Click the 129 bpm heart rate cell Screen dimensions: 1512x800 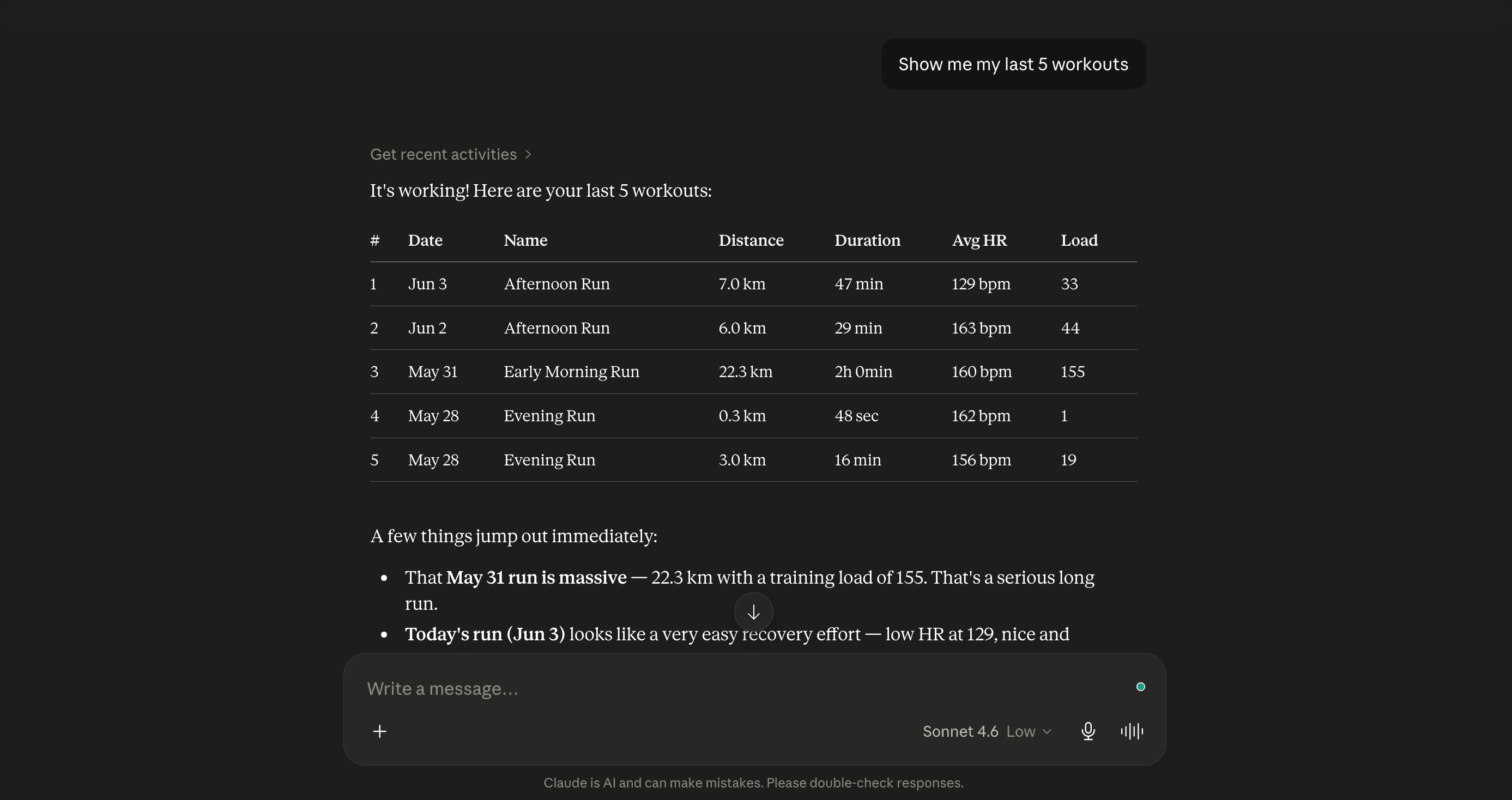click(981, 284)
